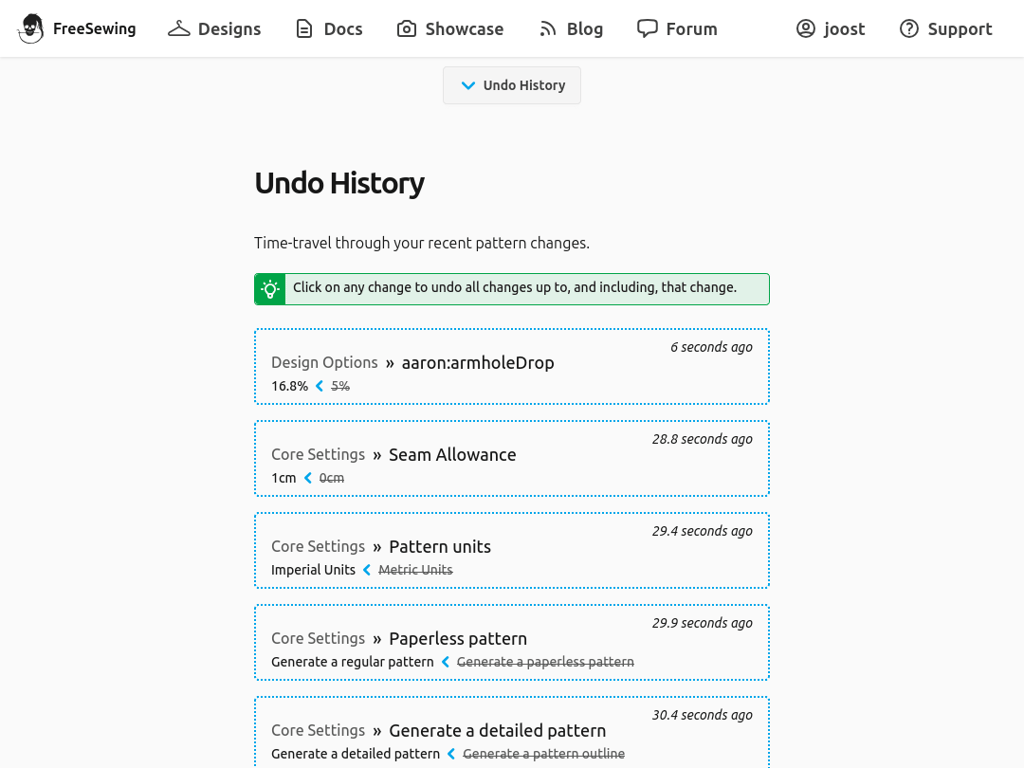Click the joost user account icon
Image resolution: width=1024 pixels, height=768 pixels.
[x=806, y=29]
